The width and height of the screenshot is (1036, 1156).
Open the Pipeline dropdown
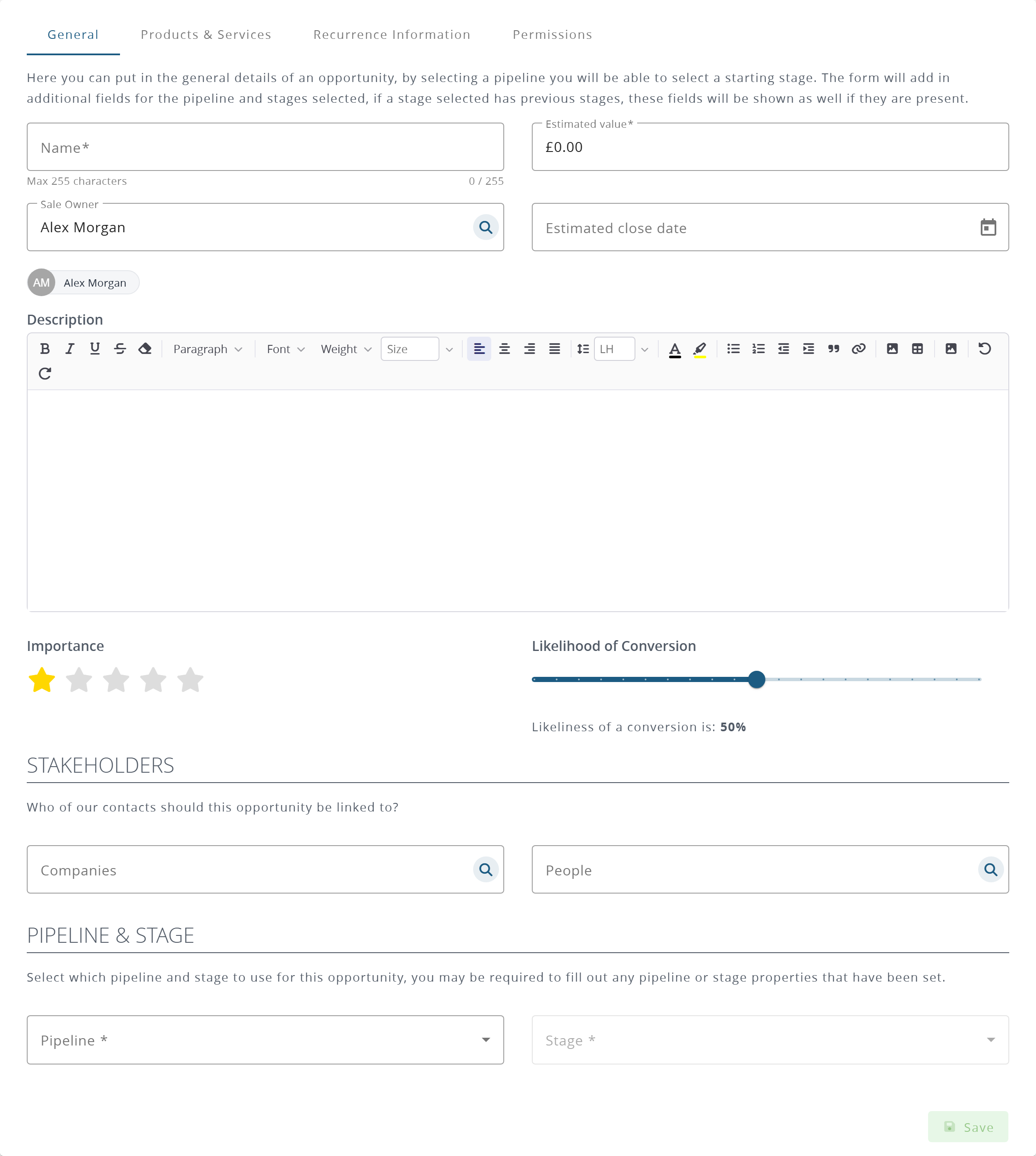(265, 1040)
